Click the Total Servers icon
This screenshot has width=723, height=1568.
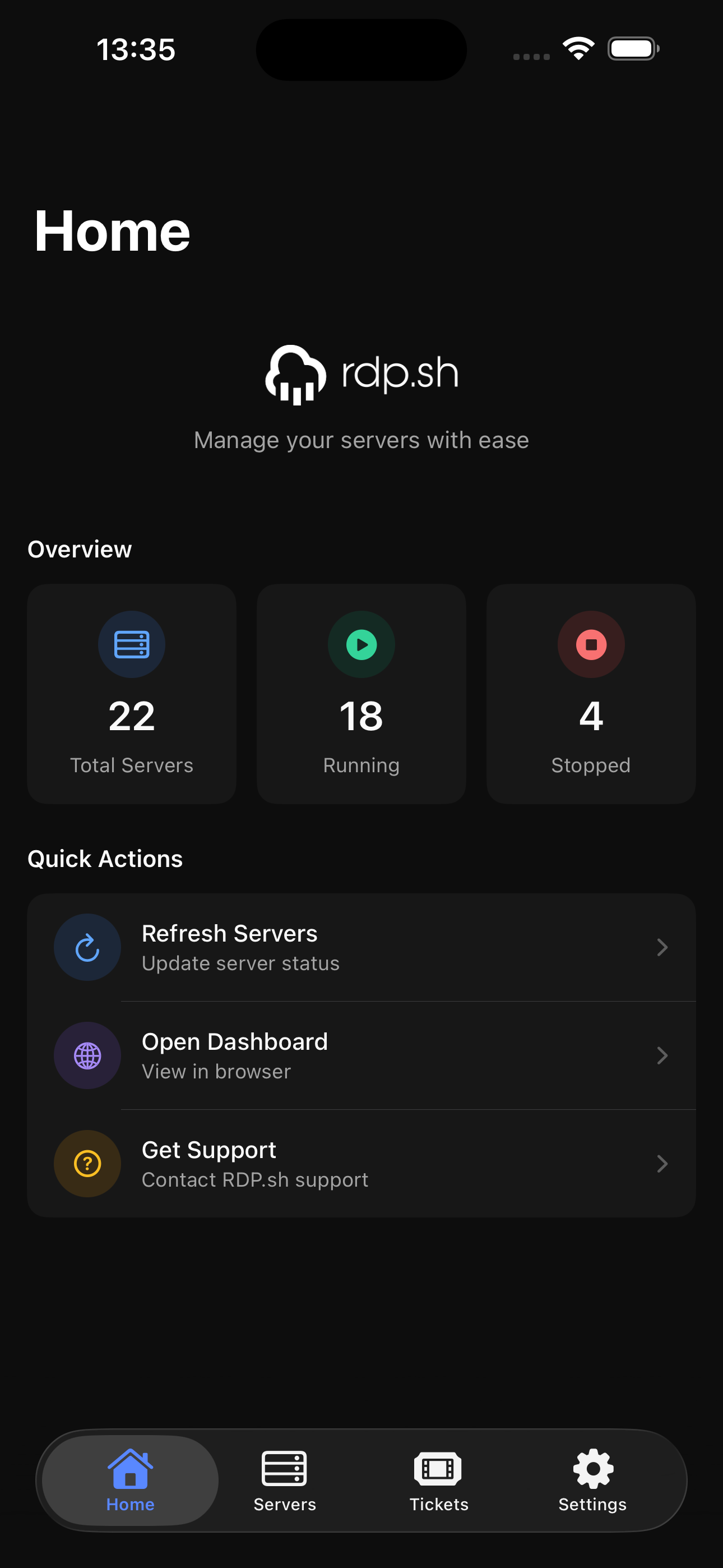(131, 644)
